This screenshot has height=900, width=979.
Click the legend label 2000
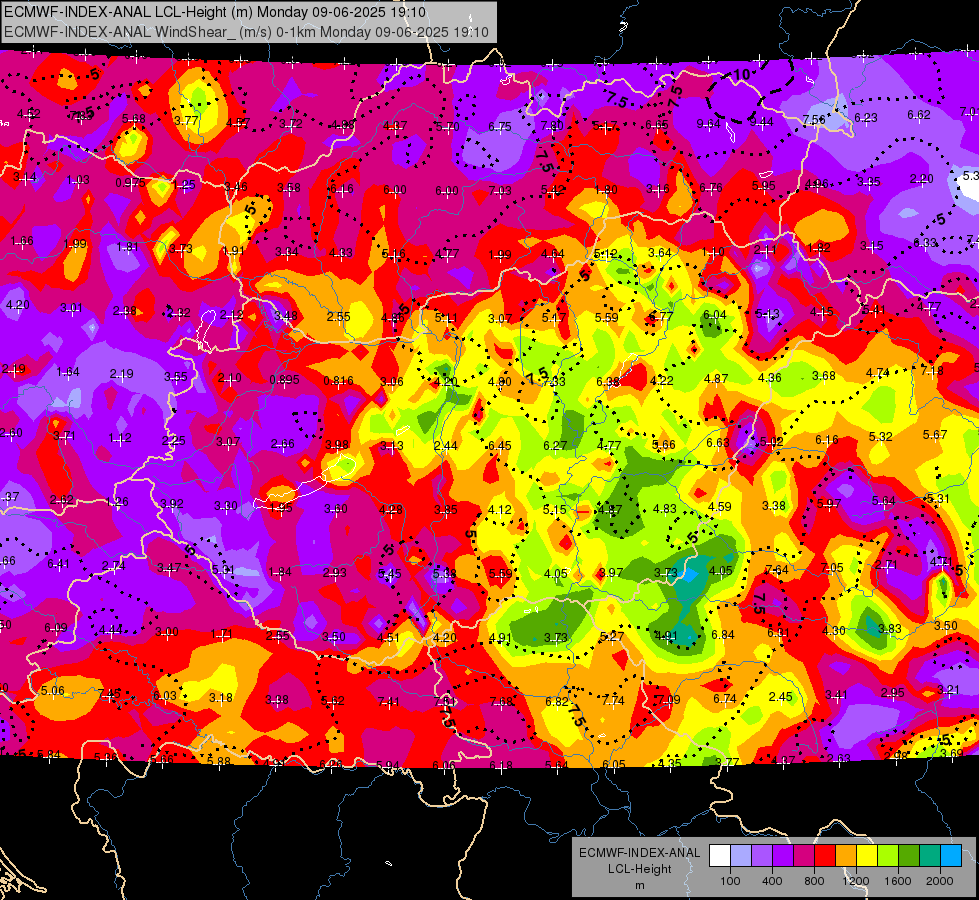[x=940, y=881]
